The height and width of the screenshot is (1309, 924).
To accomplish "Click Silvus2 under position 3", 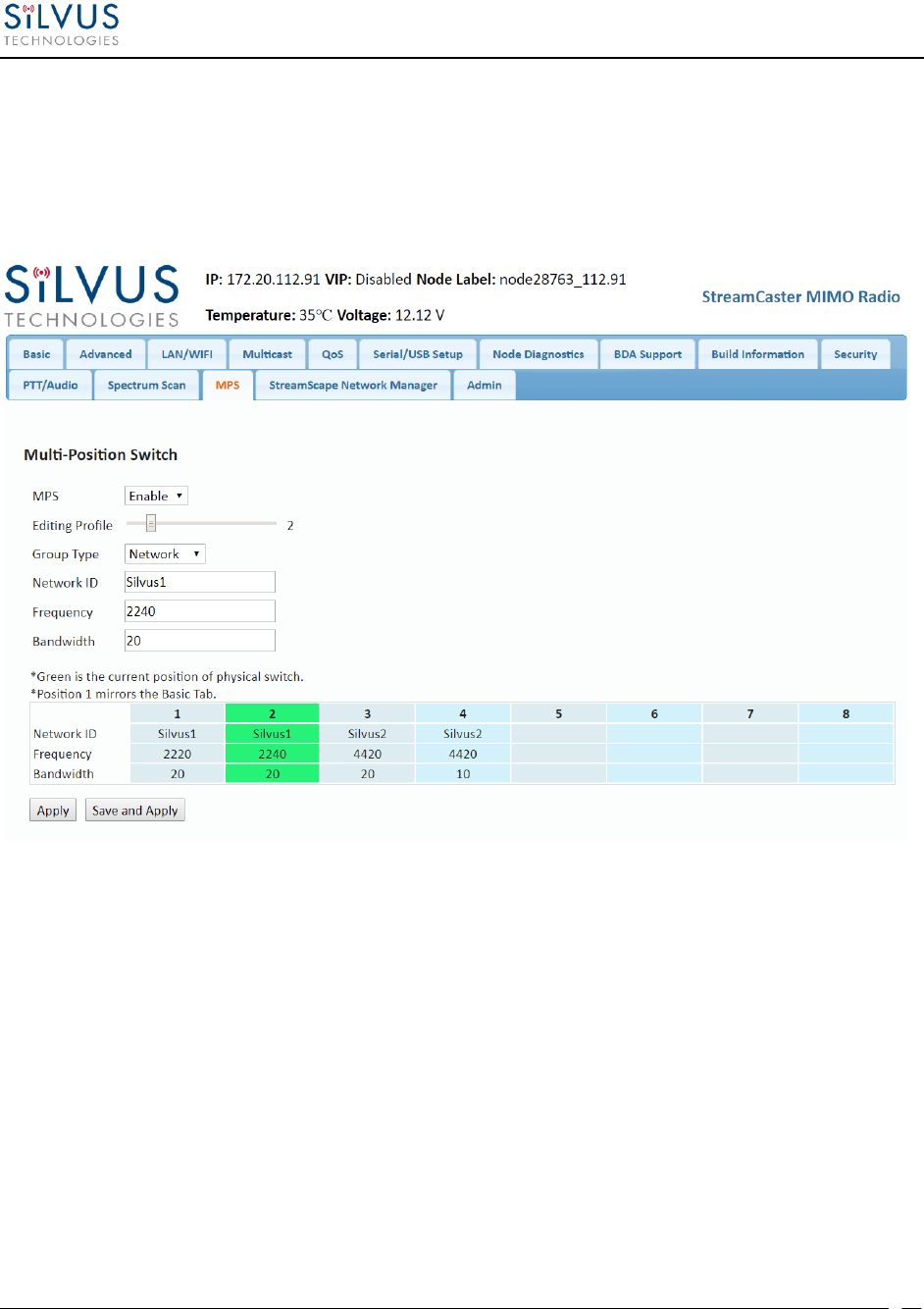I will [x=368, y=733].
